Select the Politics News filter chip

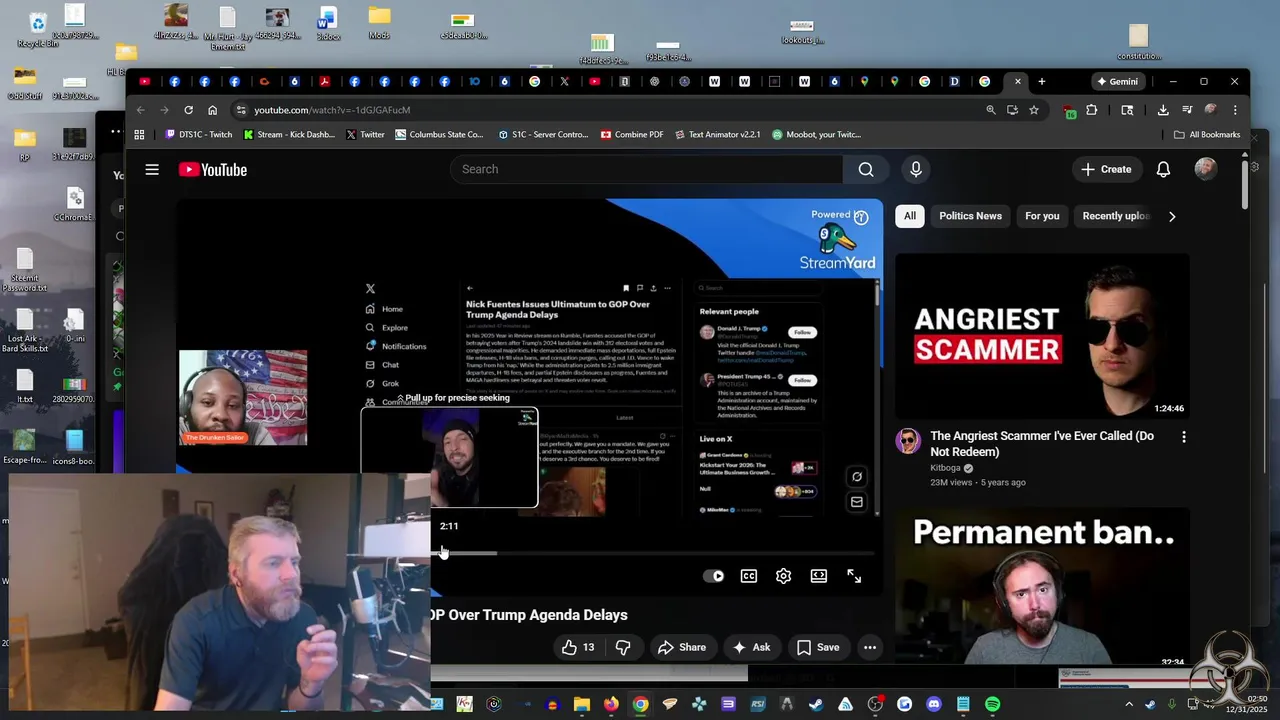970,216
